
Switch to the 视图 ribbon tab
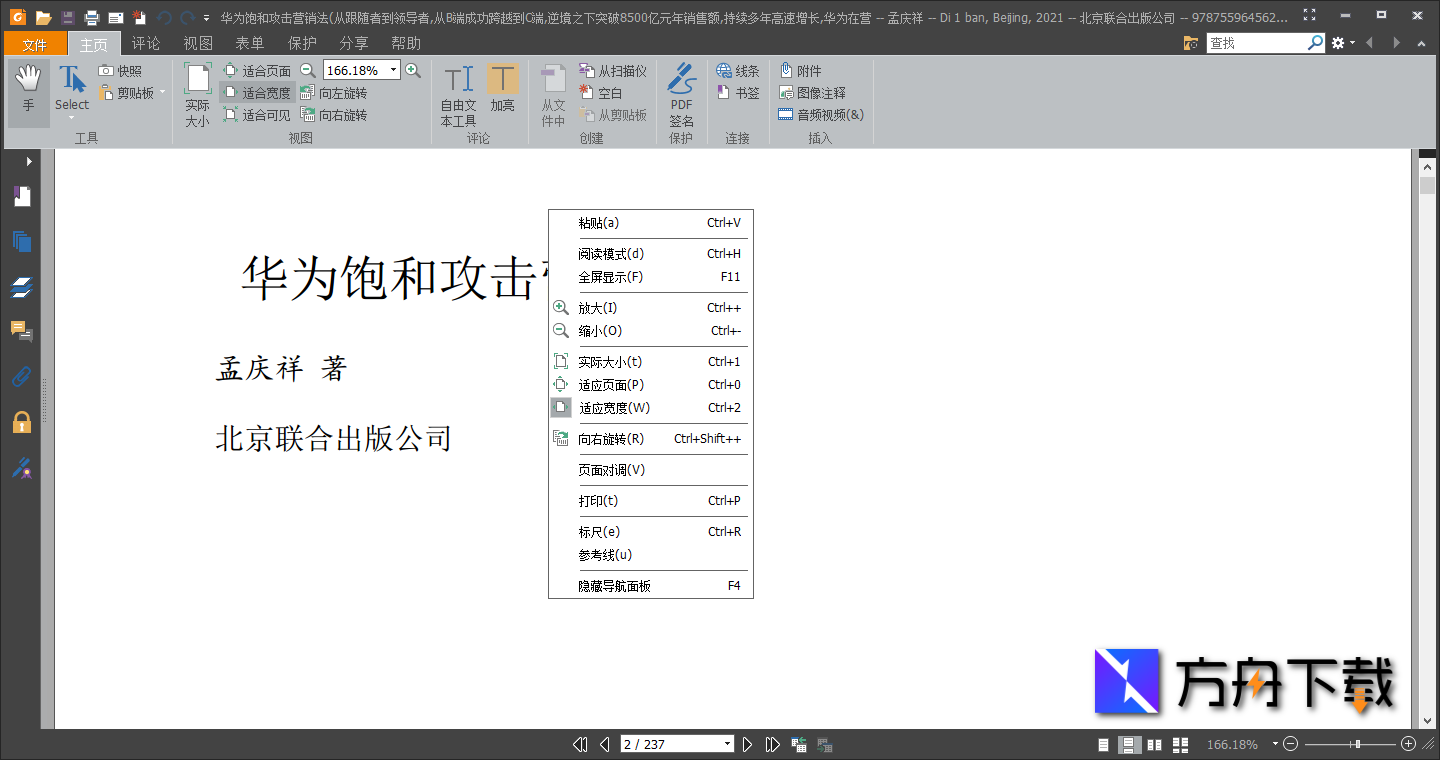click(196, 42)
